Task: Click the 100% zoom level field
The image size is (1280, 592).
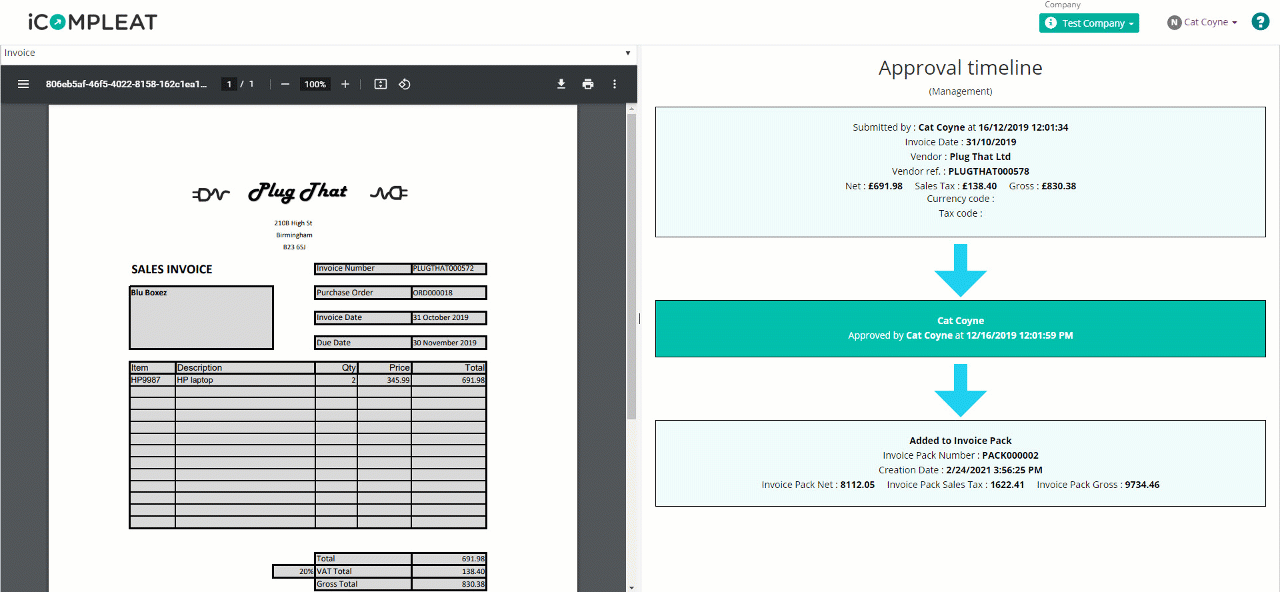Action: (315, 84)
